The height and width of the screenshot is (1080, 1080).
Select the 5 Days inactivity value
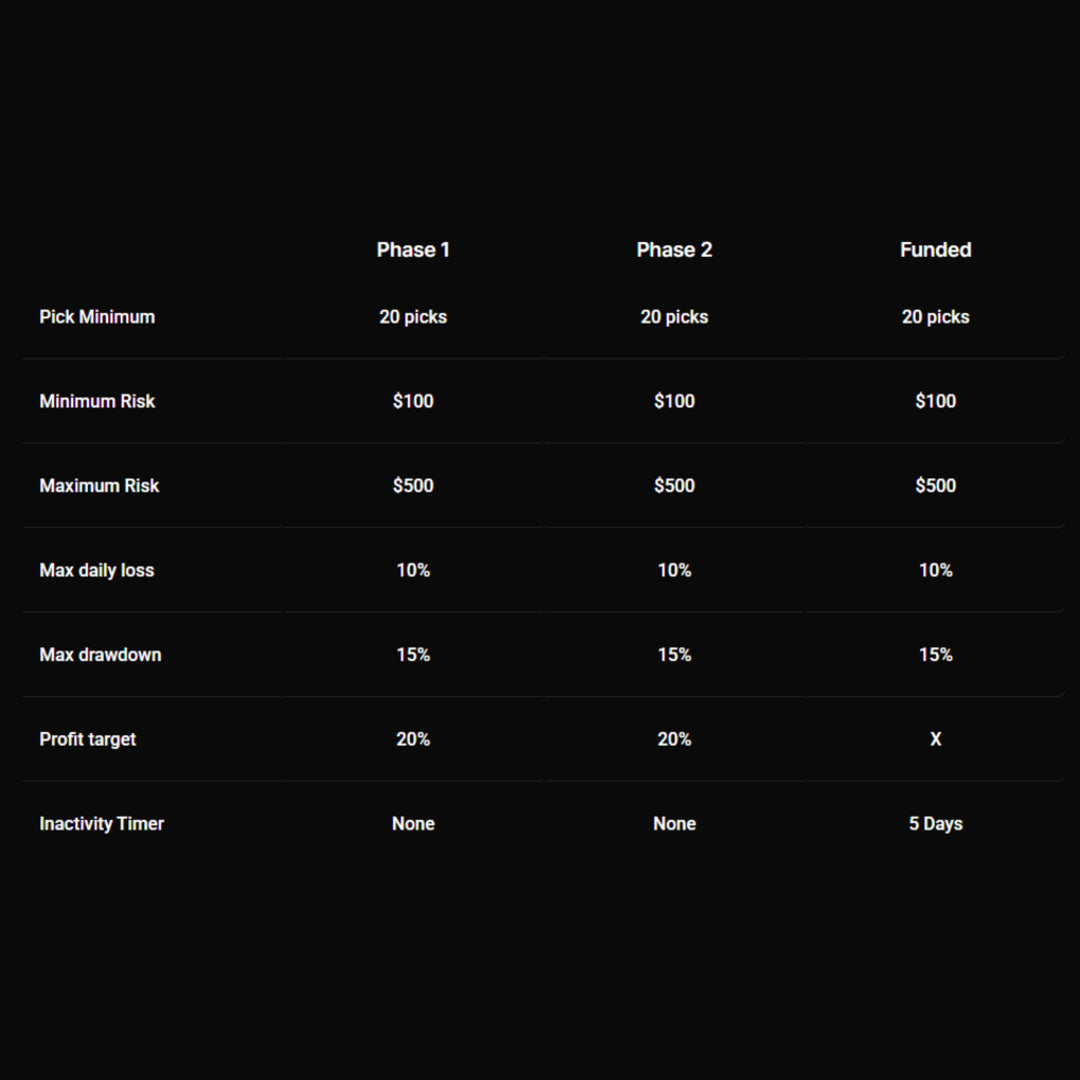936,824
